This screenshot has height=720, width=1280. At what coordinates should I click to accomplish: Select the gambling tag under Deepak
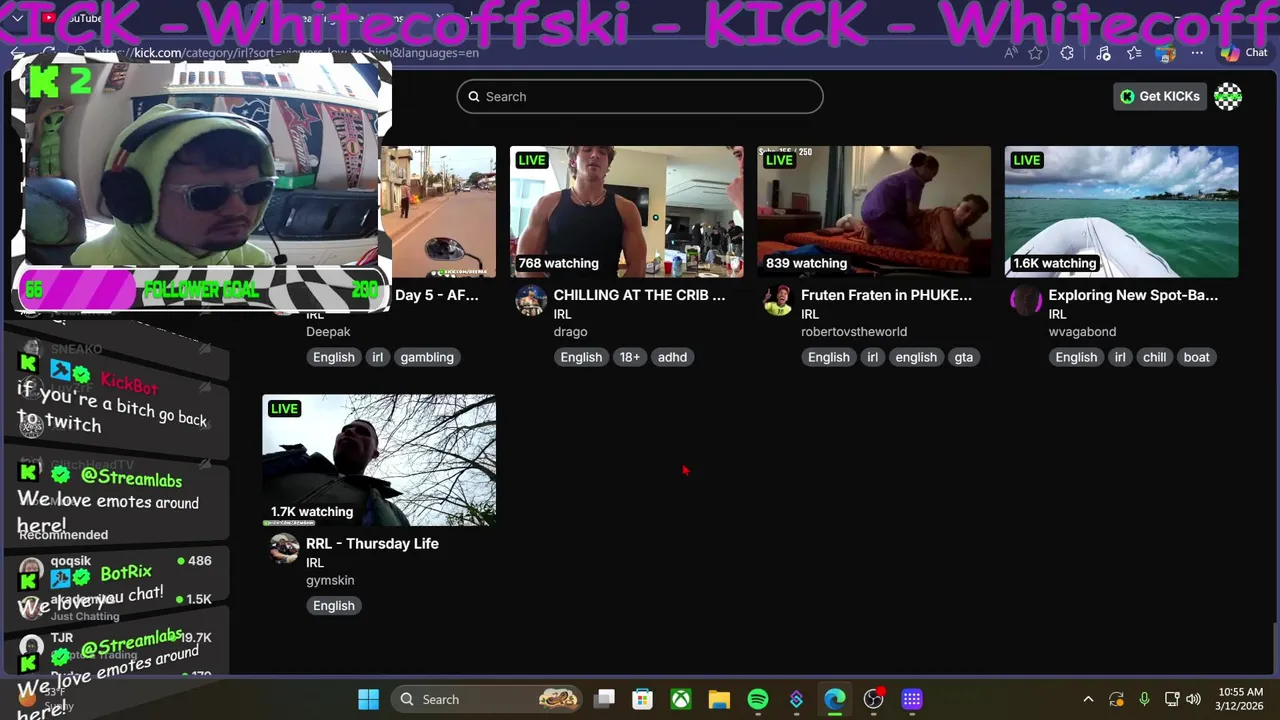point(427,357)
